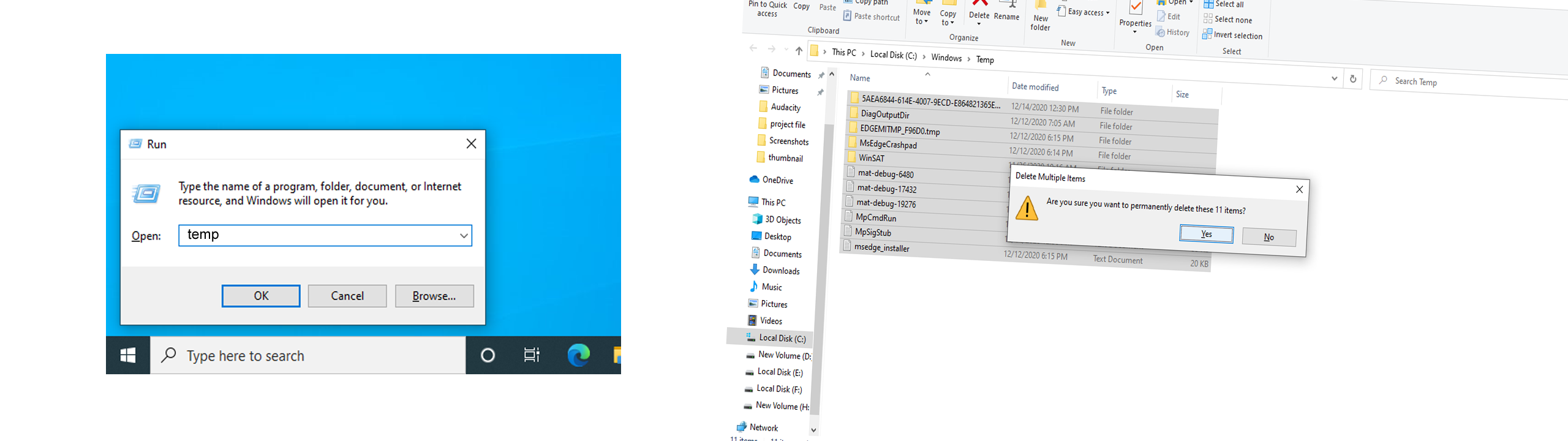
Task: Click the Properties checkmark icon in the ribbon
Action: click(1136, 7)
